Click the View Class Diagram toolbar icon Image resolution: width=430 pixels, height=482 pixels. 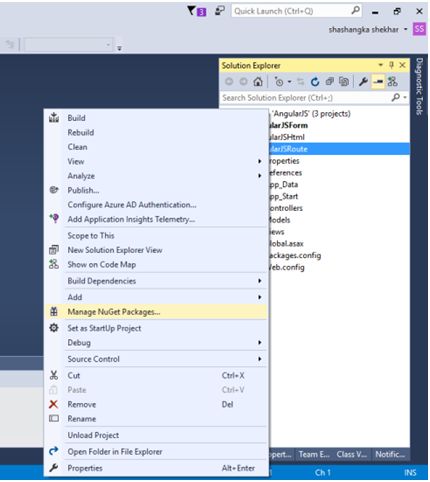[x=392, y=82]
